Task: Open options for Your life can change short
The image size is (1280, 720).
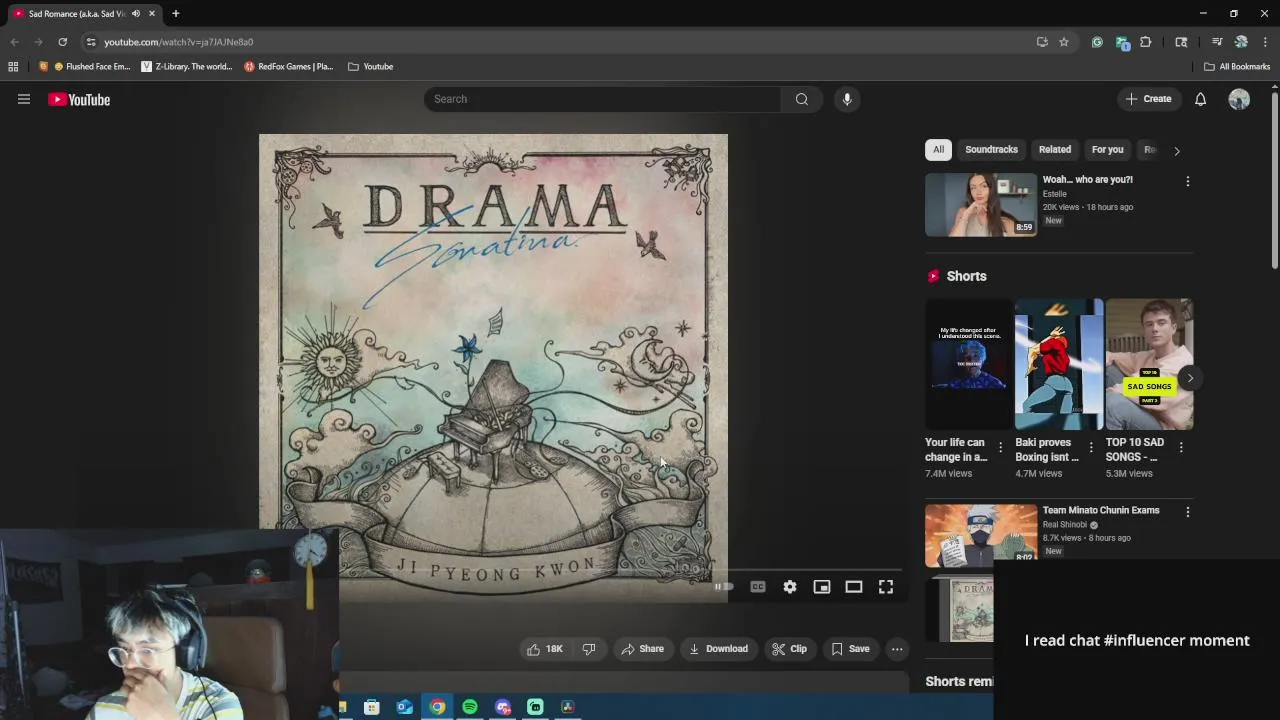Action: click(1000, 448)
